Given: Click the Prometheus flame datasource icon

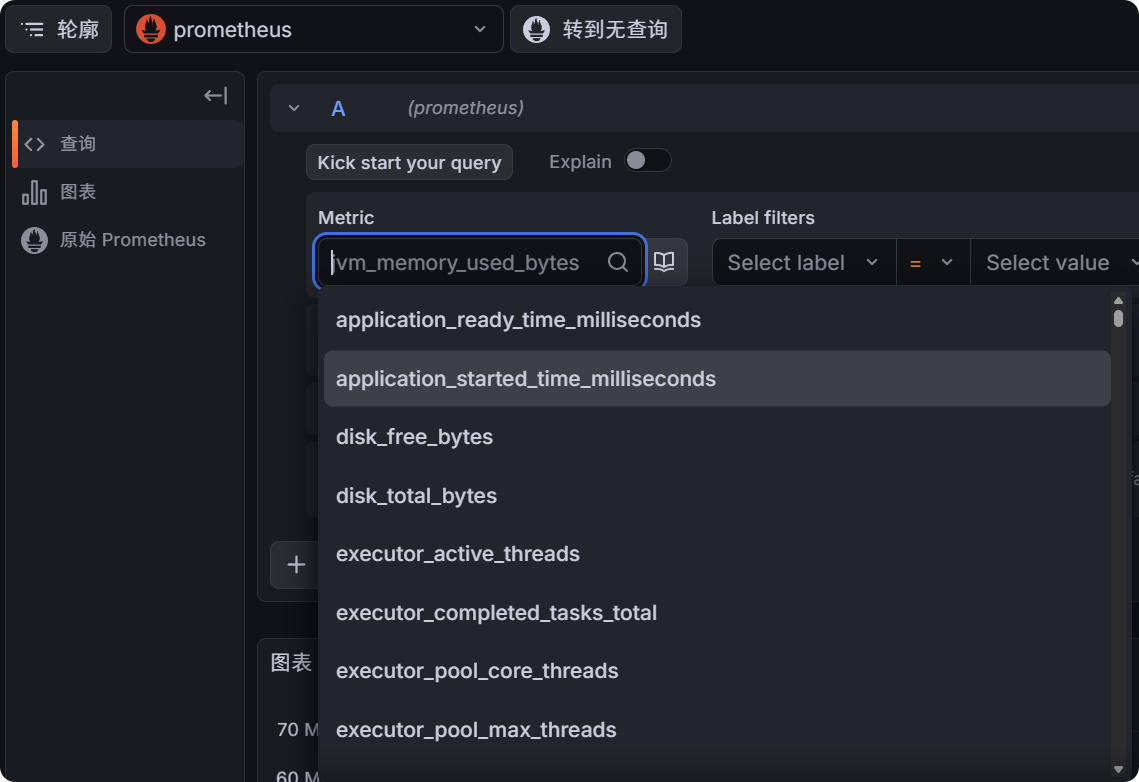Looking at the screenshot, I should (151, 30).
